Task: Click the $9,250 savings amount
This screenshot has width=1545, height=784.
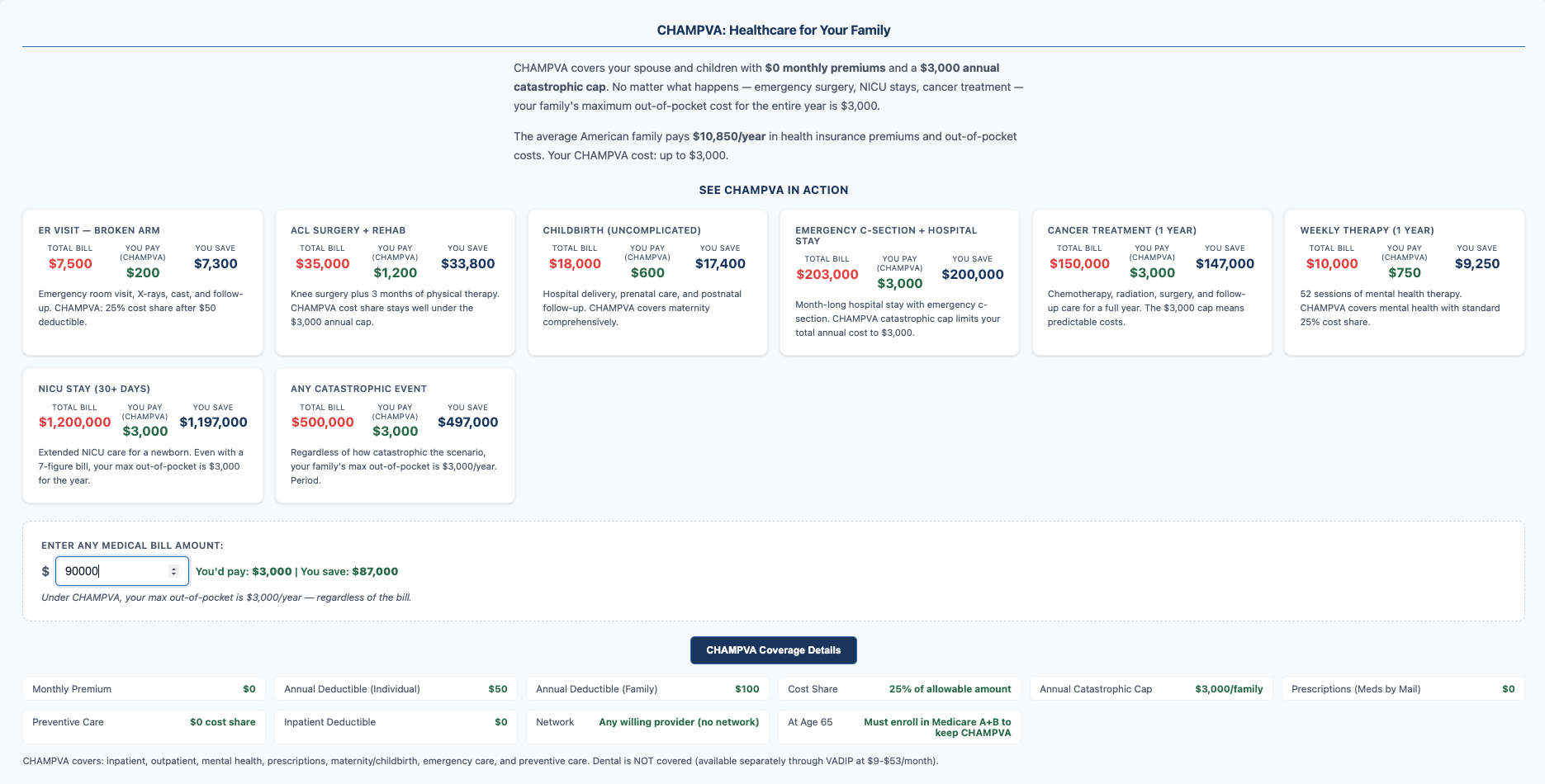Action: coord(1477,264)
